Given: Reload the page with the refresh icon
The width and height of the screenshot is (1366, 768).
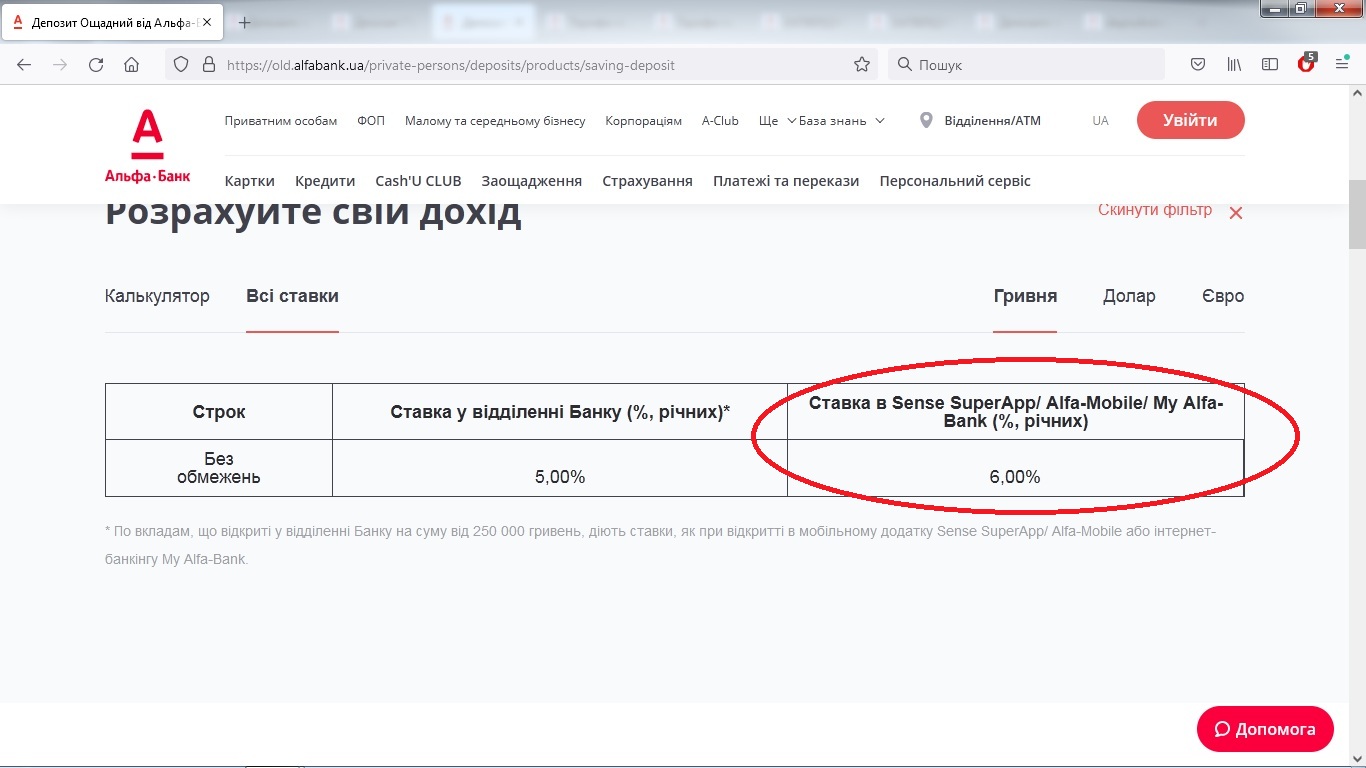Looking at the screenshot, I should coord(96,65).
